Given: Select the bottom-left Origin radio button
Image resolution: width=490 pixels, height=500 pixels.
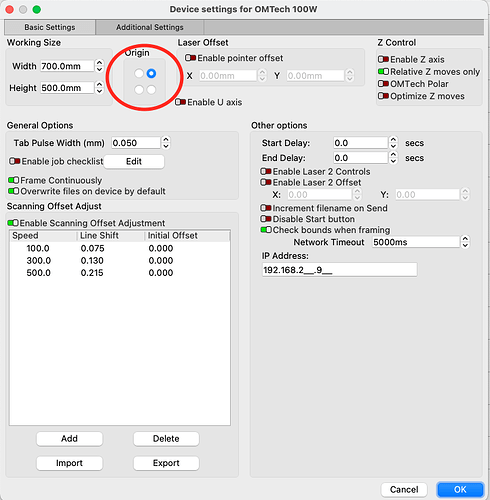Looking at the screenshot, I should (139, 89).
